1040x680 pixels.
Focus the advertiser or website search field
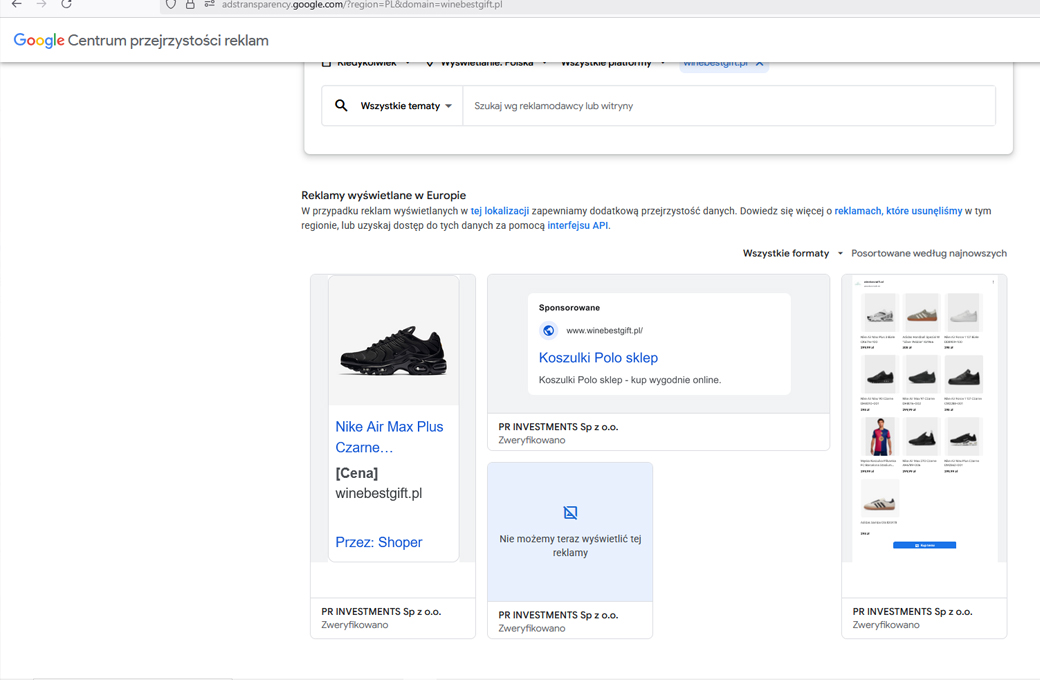coord(728,105)
